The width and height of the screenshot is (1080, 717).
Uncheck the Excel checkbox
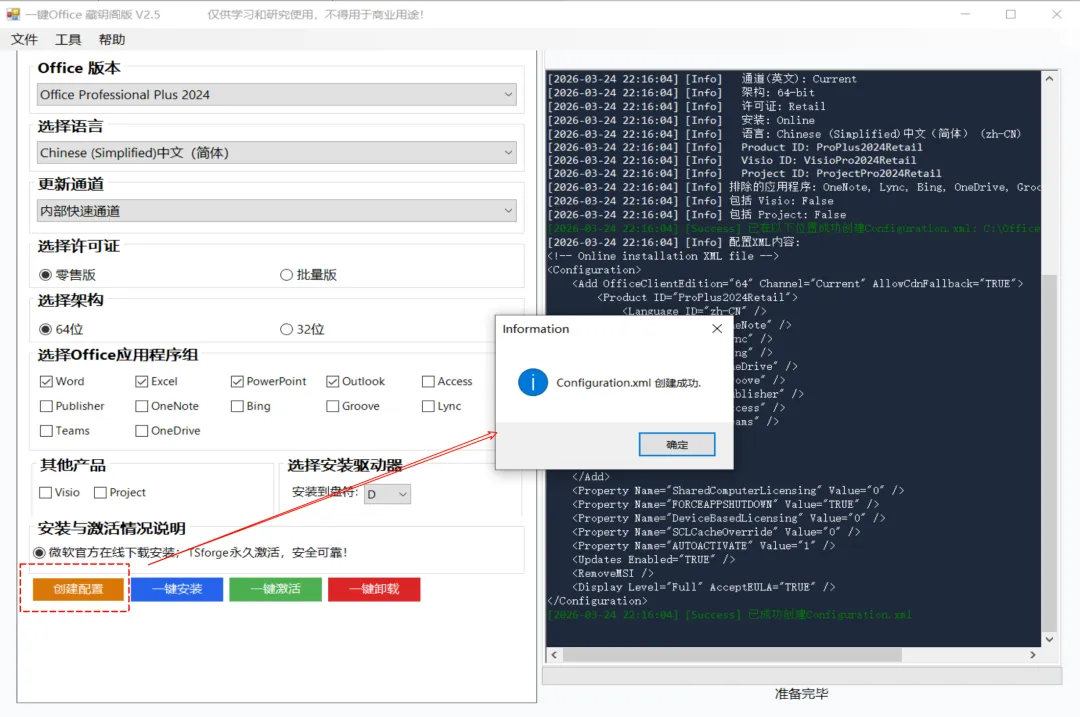(142, 382)
